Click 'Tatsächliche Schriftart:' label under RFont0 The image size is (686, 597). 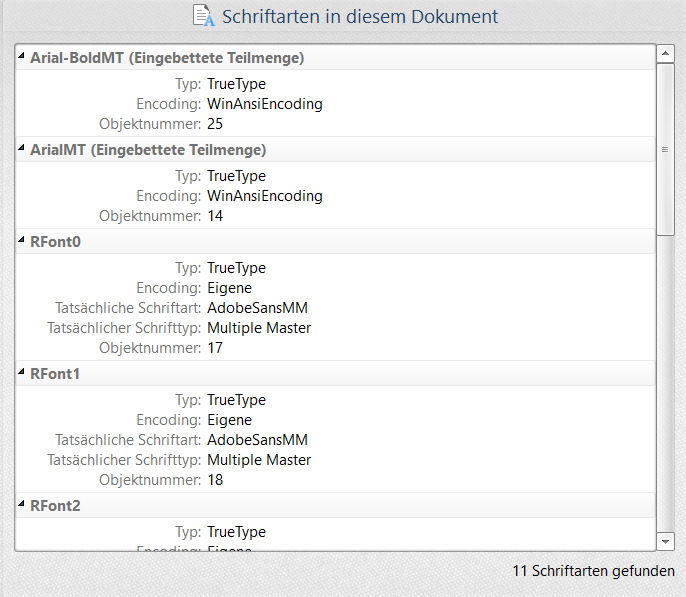pos(128,308)
